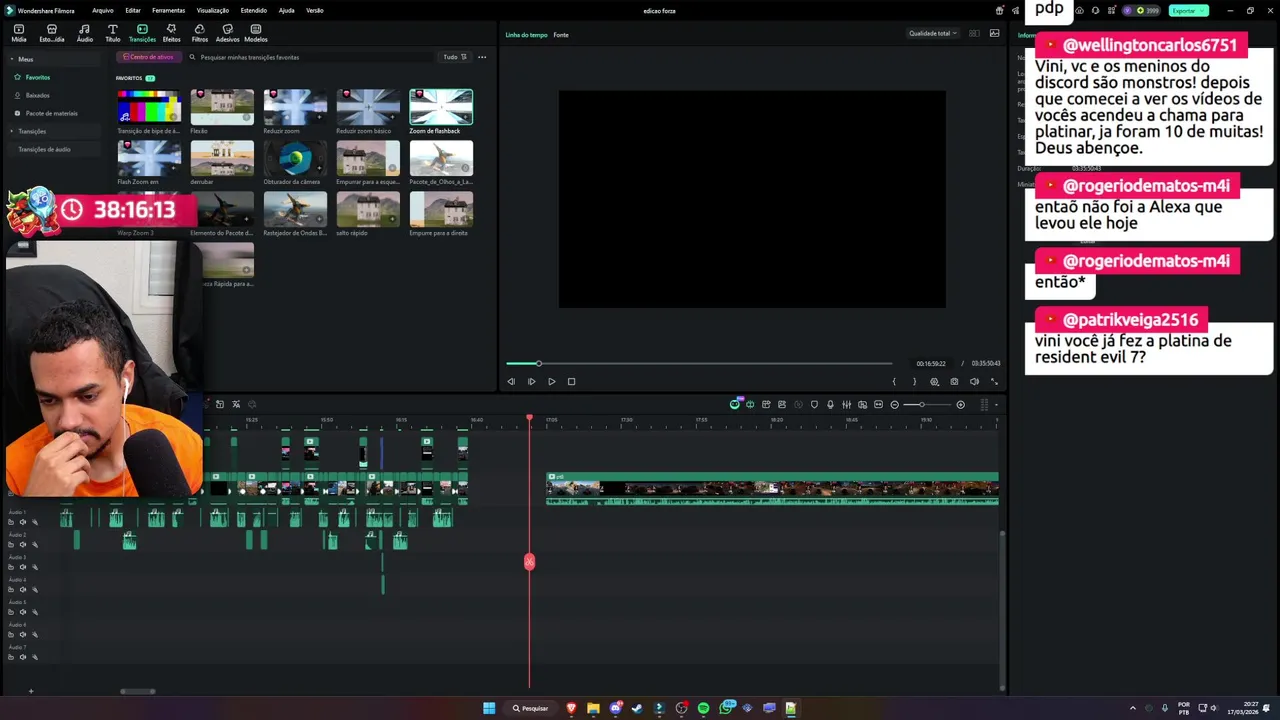The width and height of the screenshot is (1280, 720).
Task: Set mark-out point bracket icon
Action: point(914,381)
